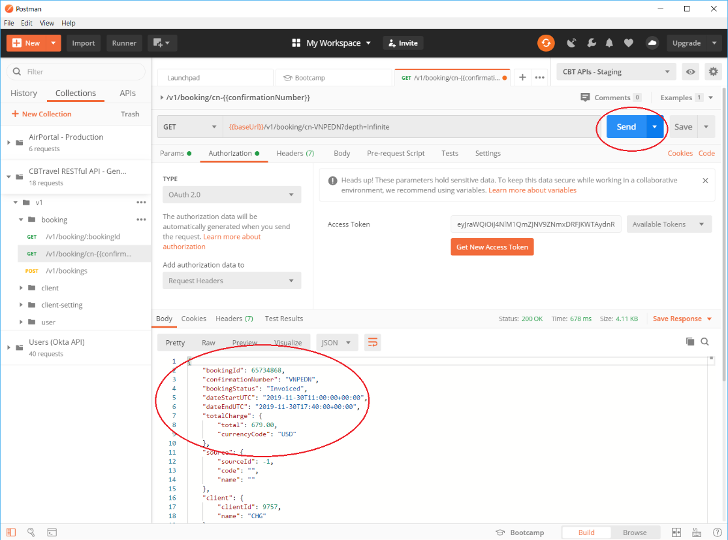Open the File menu
This screenshot has height=540, width=728.
(x=9, y=23)
